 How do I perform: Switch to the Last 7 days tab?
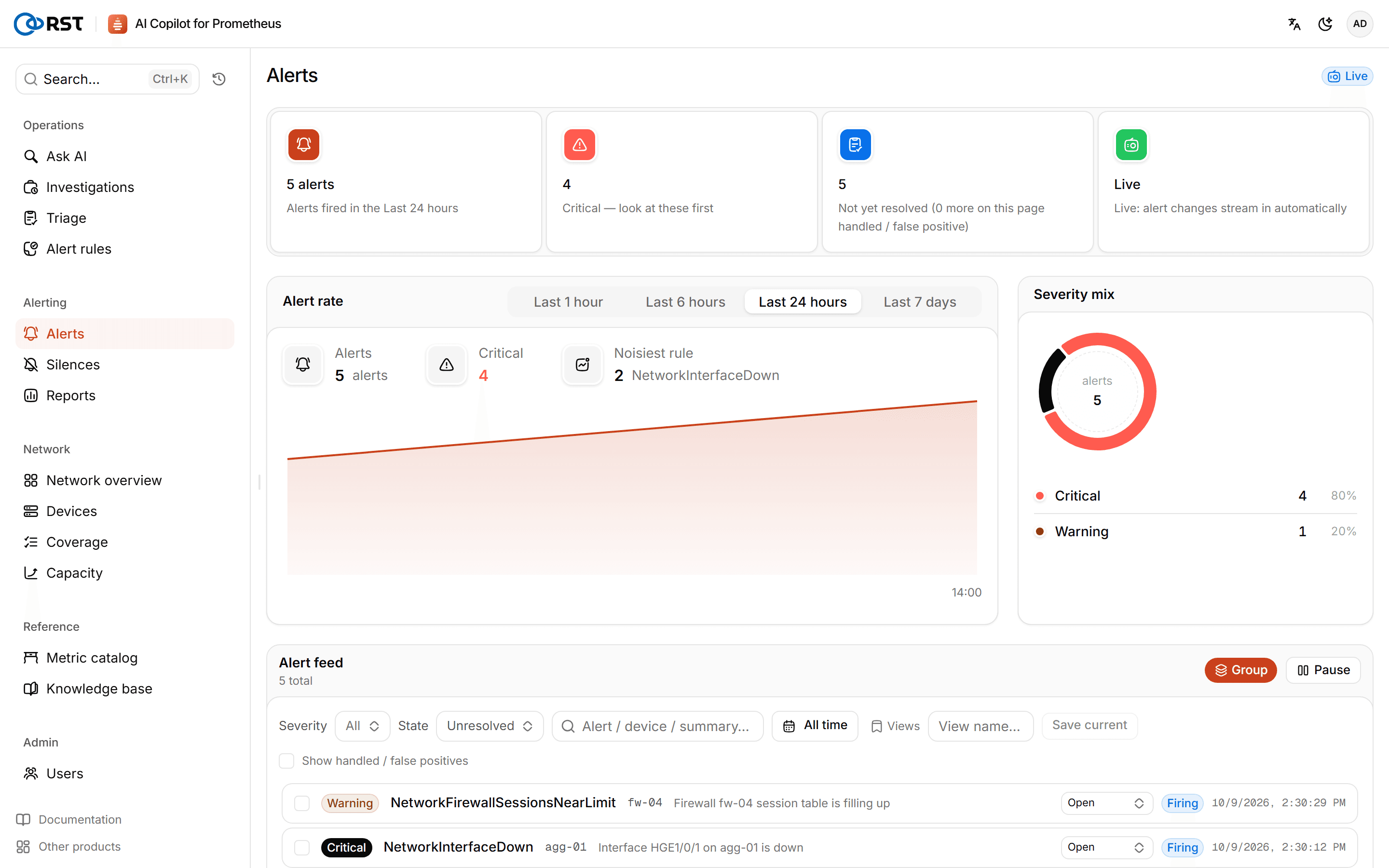(920, 302)
